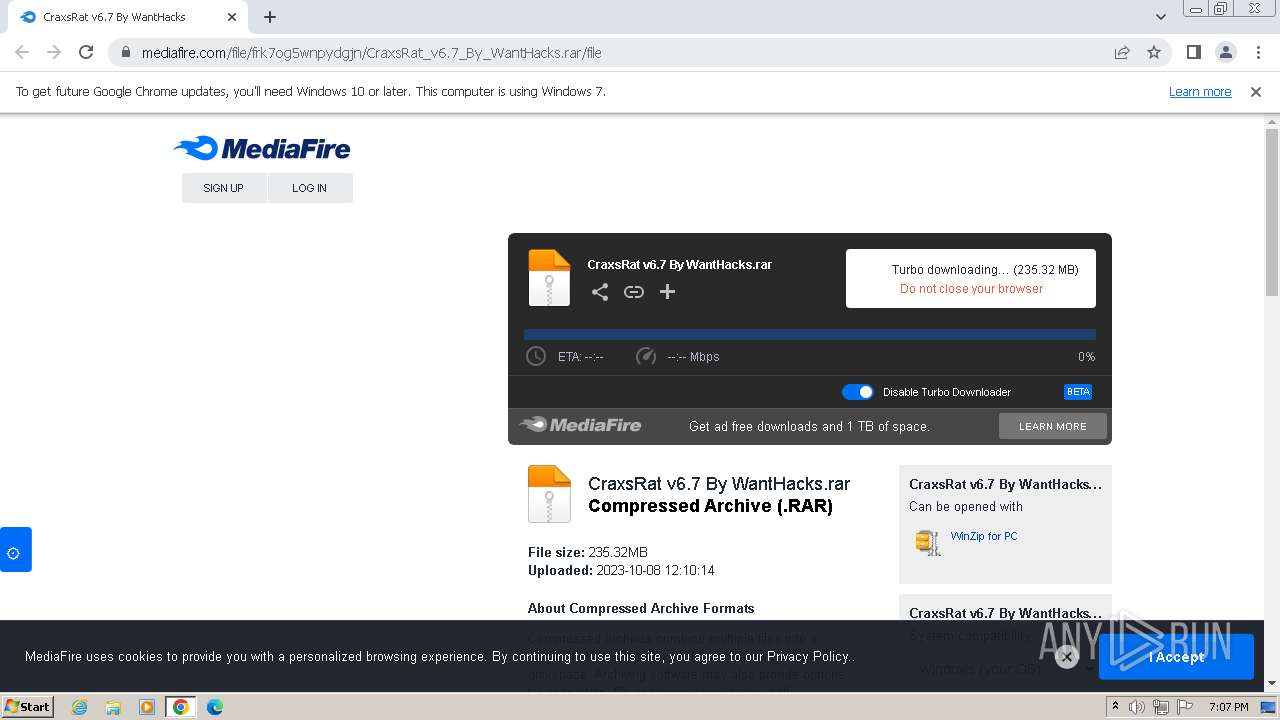1280x720 pixels.
Task: Click the LOG IN button
Action: click(x=309, y=188)
